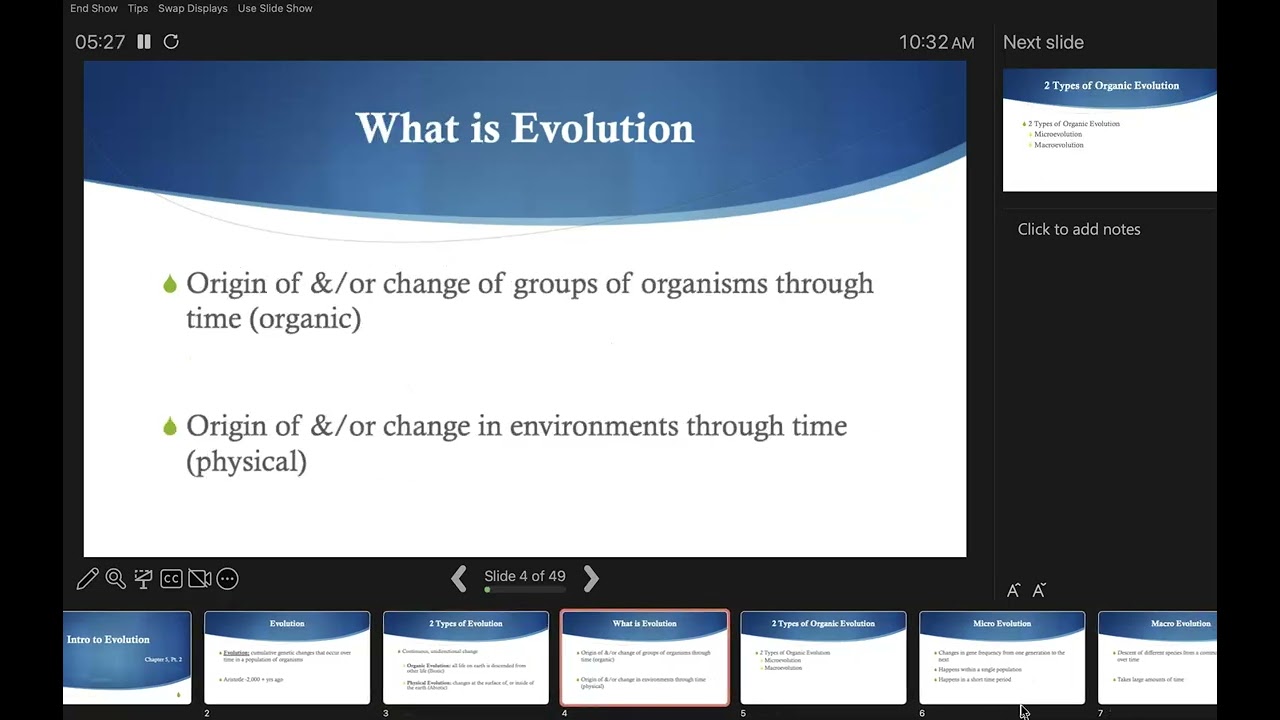Reset the presentation timer

[171, 42]
